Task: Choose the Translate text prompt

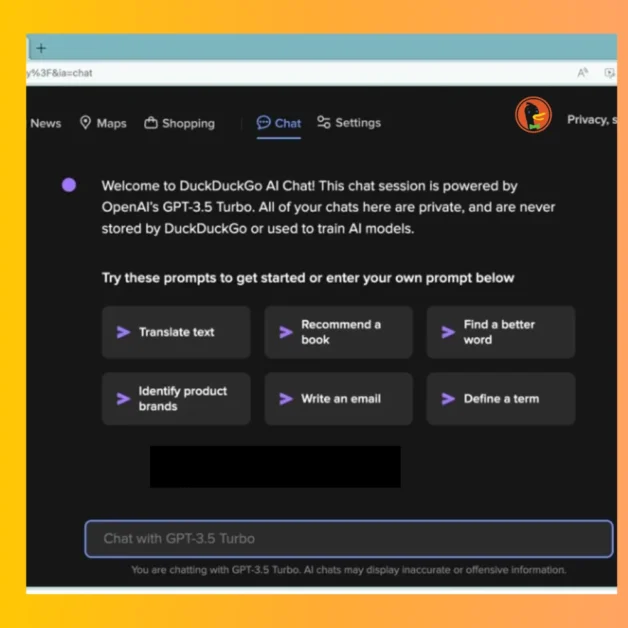Action: (x=176, y=332)
